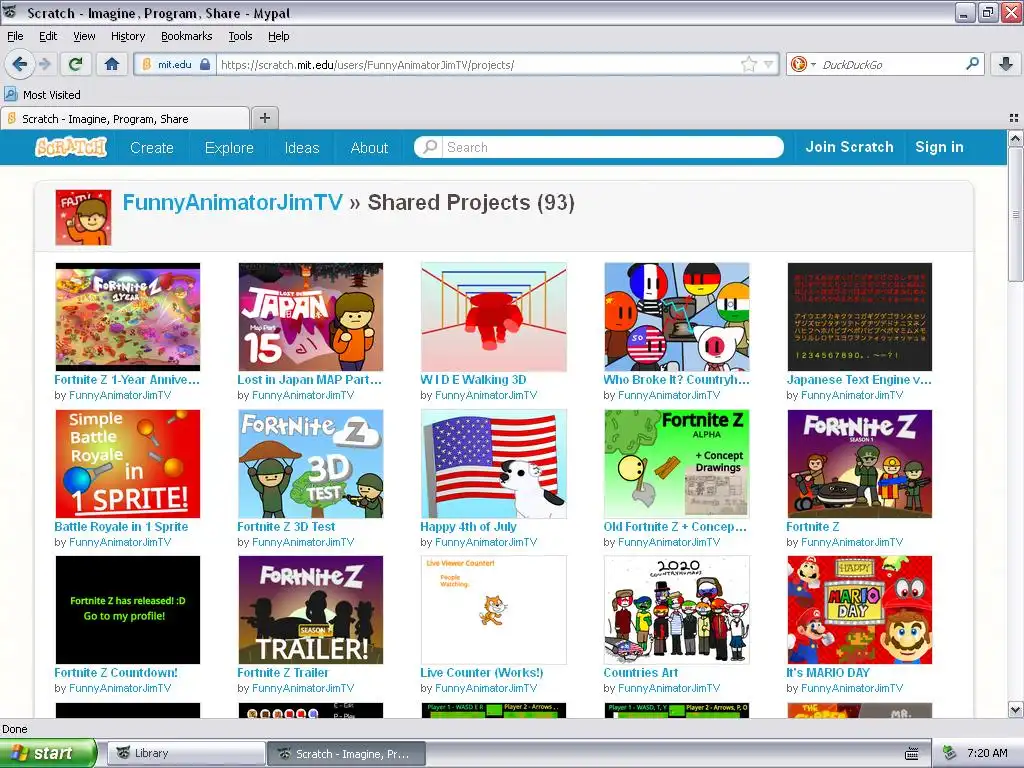The height and width of the screenshot is (768, 1024).
Task: Click the browser URL address field
Action: [x=479, y=65]
